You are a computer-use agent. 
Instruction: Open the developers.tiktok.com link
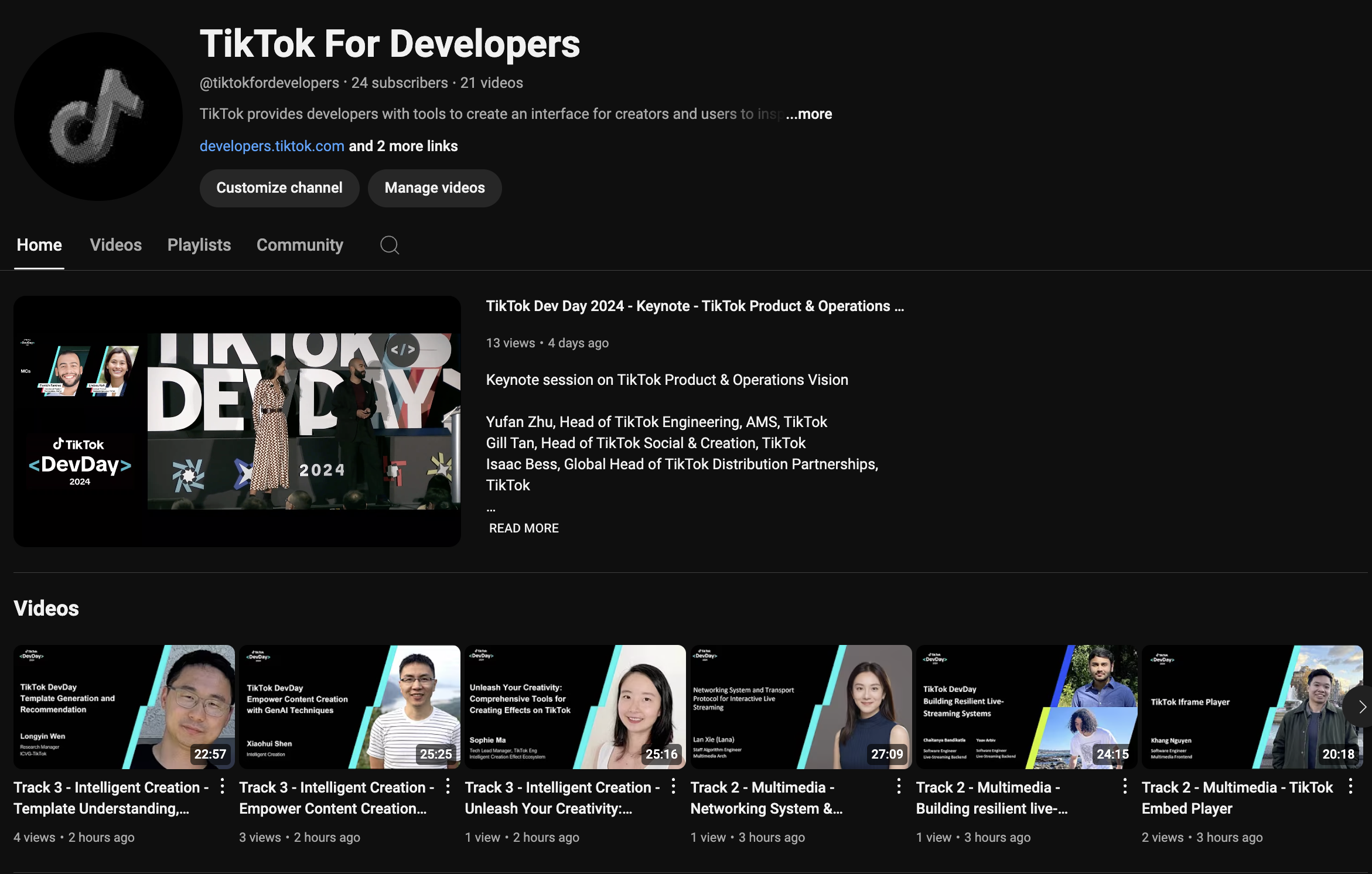point(272,146)
